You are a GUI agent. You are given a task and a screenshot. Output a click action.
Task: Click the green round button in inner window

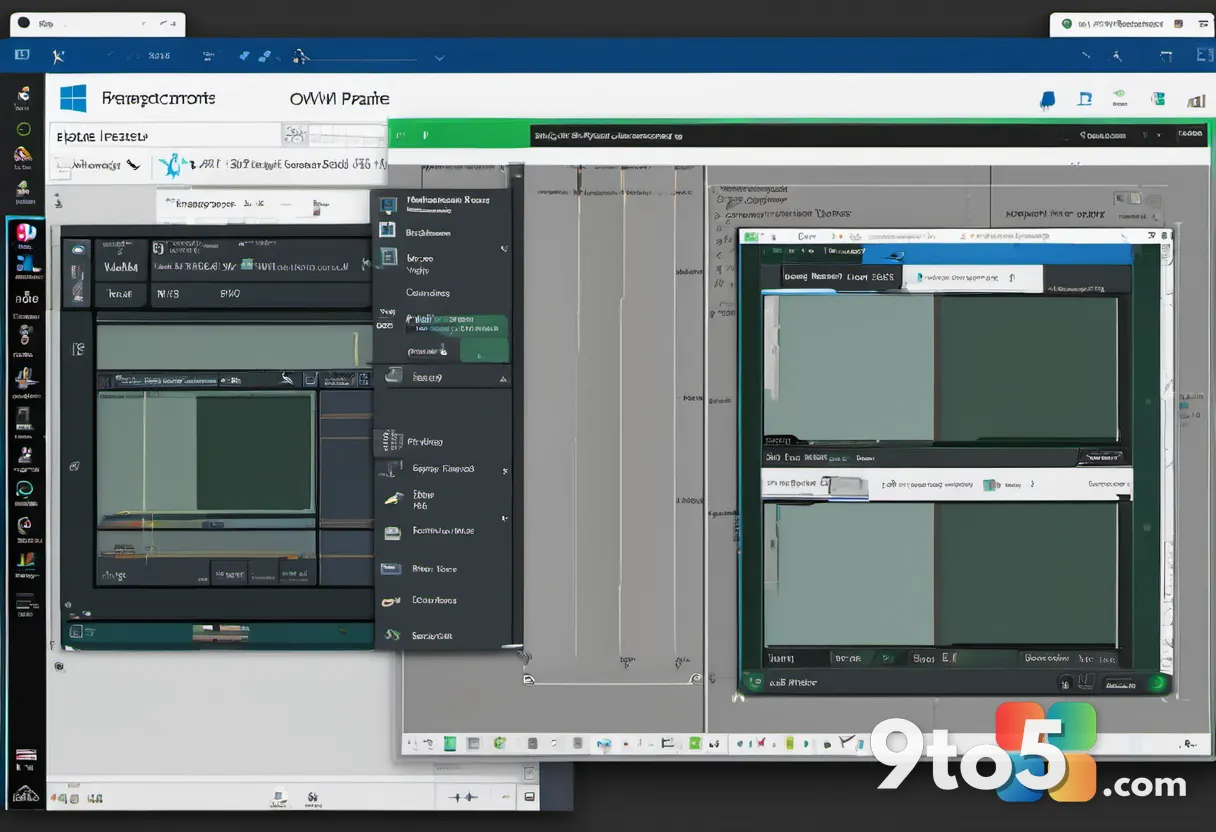click(x=1157, y=684)
